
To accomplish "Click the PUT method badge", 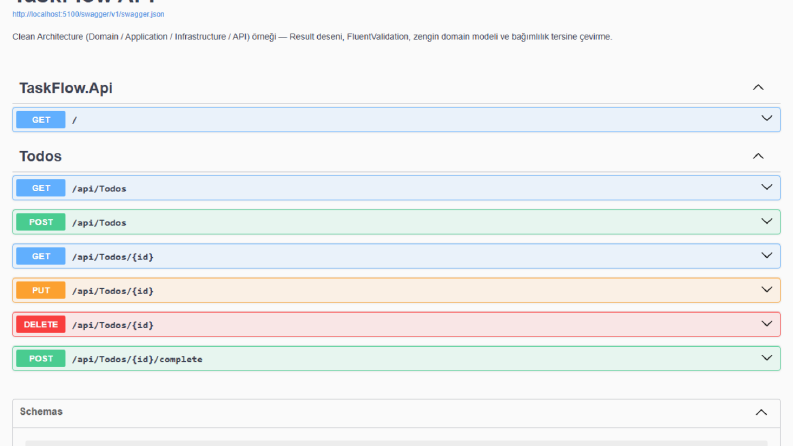I will pyautogui.click(x=40, y=290).
